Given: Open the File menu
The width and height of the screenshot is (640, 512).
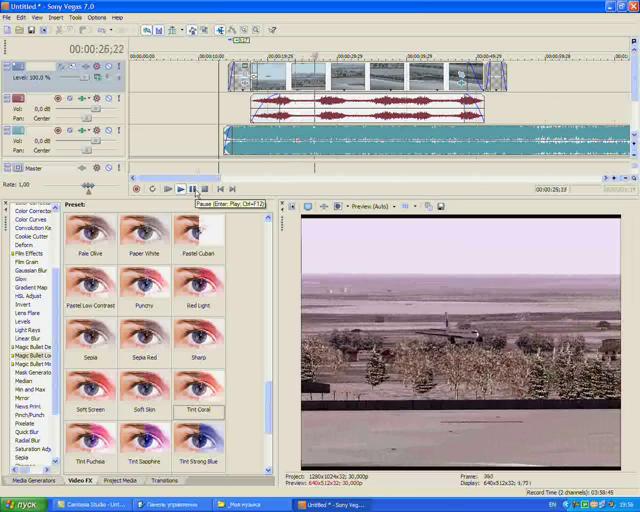Looking at the screenshot, I should 7,18.
